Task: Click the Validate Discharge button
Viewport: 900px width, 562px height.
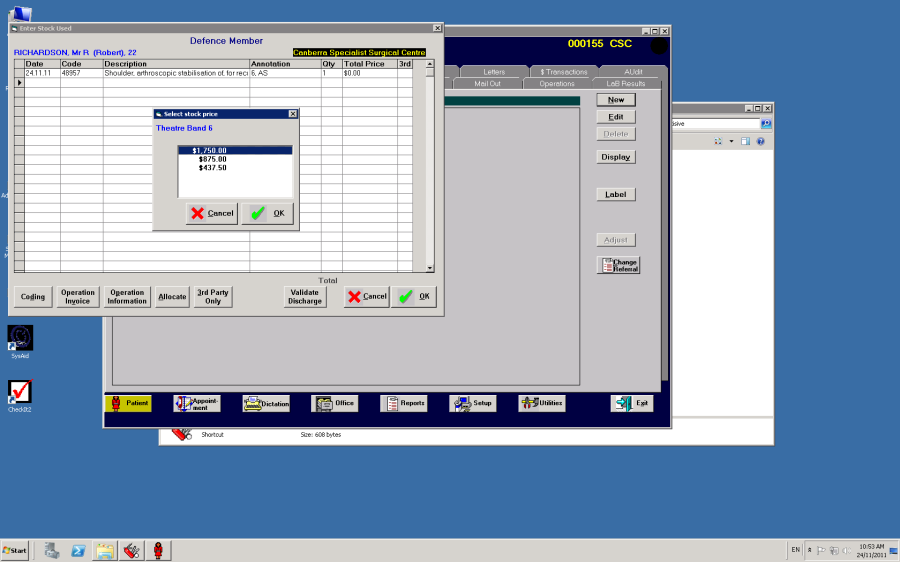Action: pos(305,297)
